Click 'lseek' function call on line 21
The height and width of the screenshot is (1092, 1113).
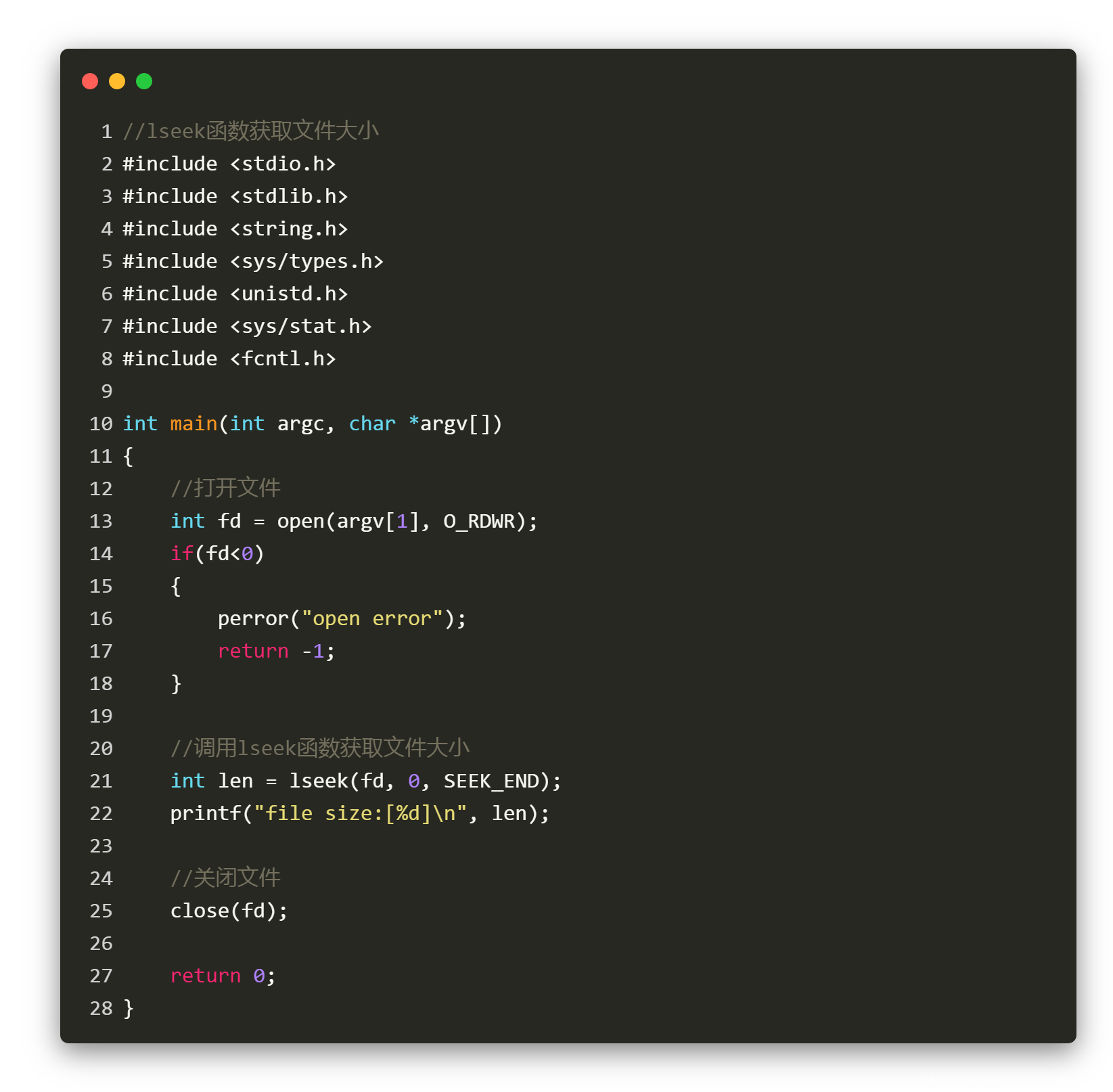319,781
